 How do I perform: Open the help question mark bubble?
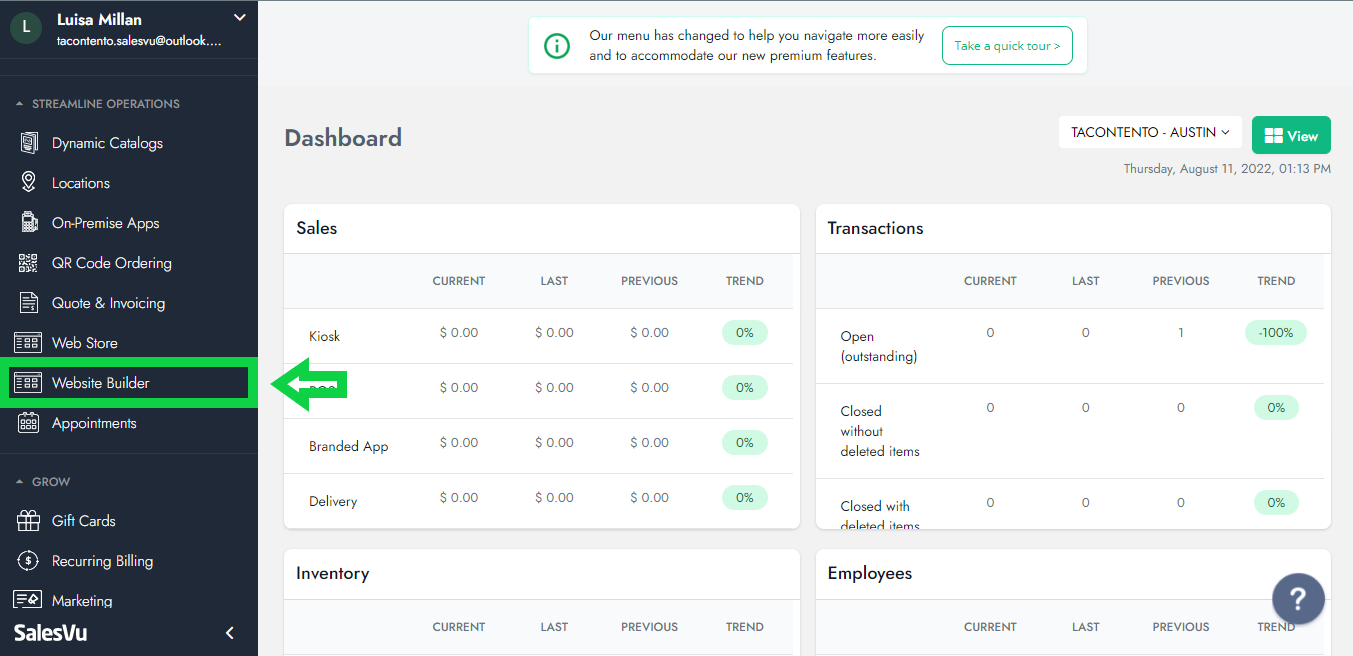coord(1298,599)
